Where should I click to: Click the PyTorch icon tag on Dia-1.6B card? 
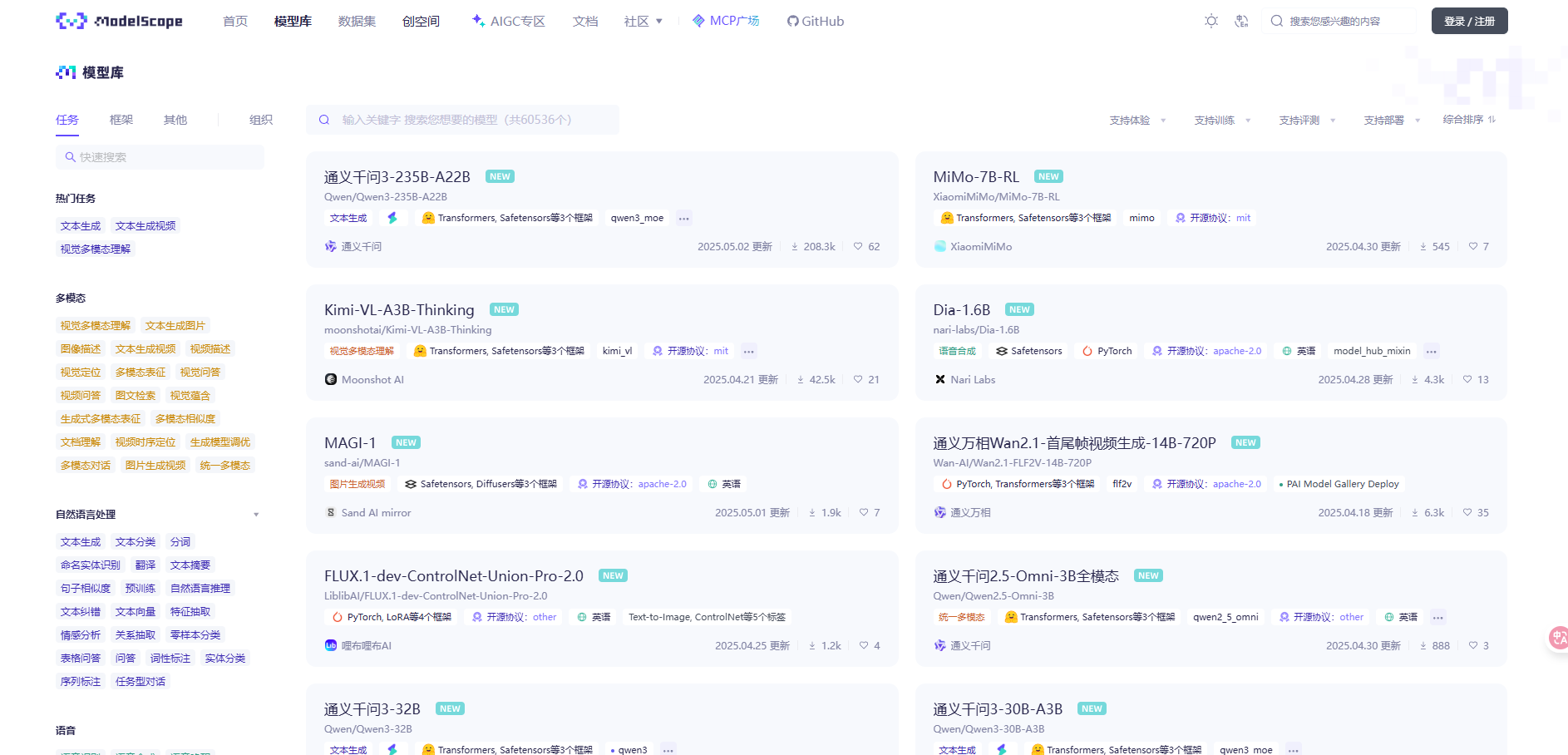[1107, 351]
